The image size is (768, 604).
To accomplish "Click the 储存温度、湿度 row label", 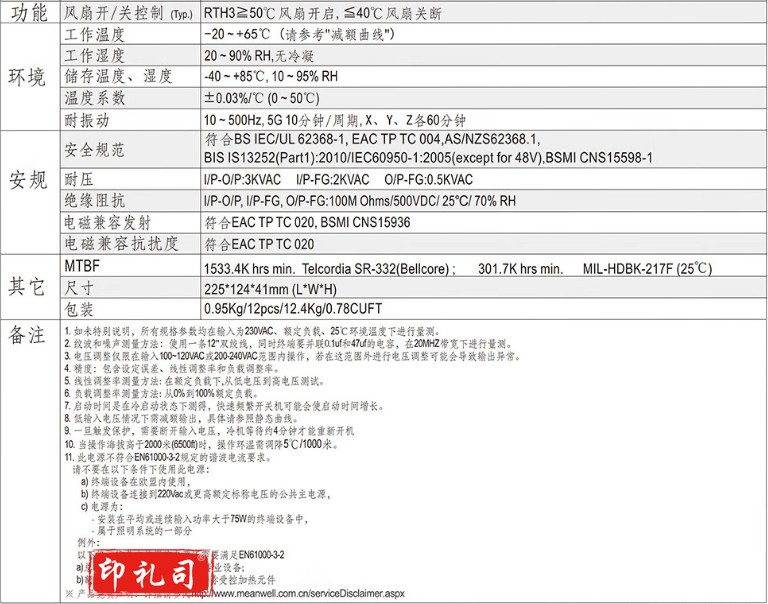I will tap(118, 77).
